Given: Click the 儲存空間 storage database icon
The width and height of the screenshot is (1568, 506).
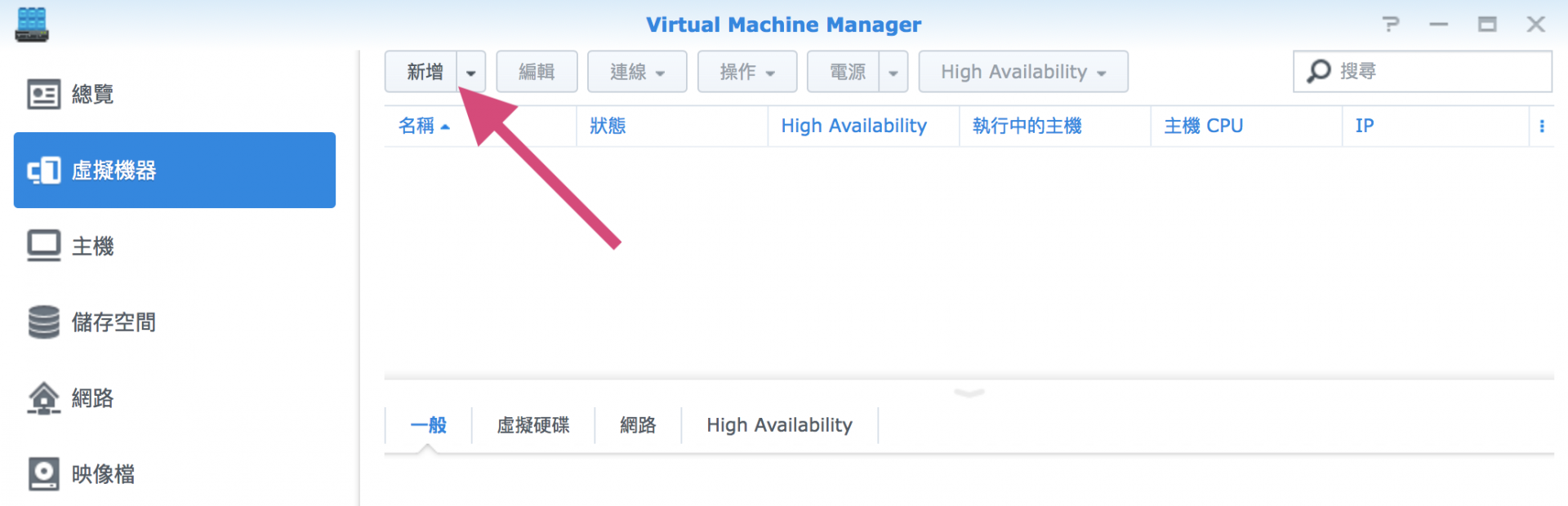Looking at the screenshot, I should tap(43, 322).
